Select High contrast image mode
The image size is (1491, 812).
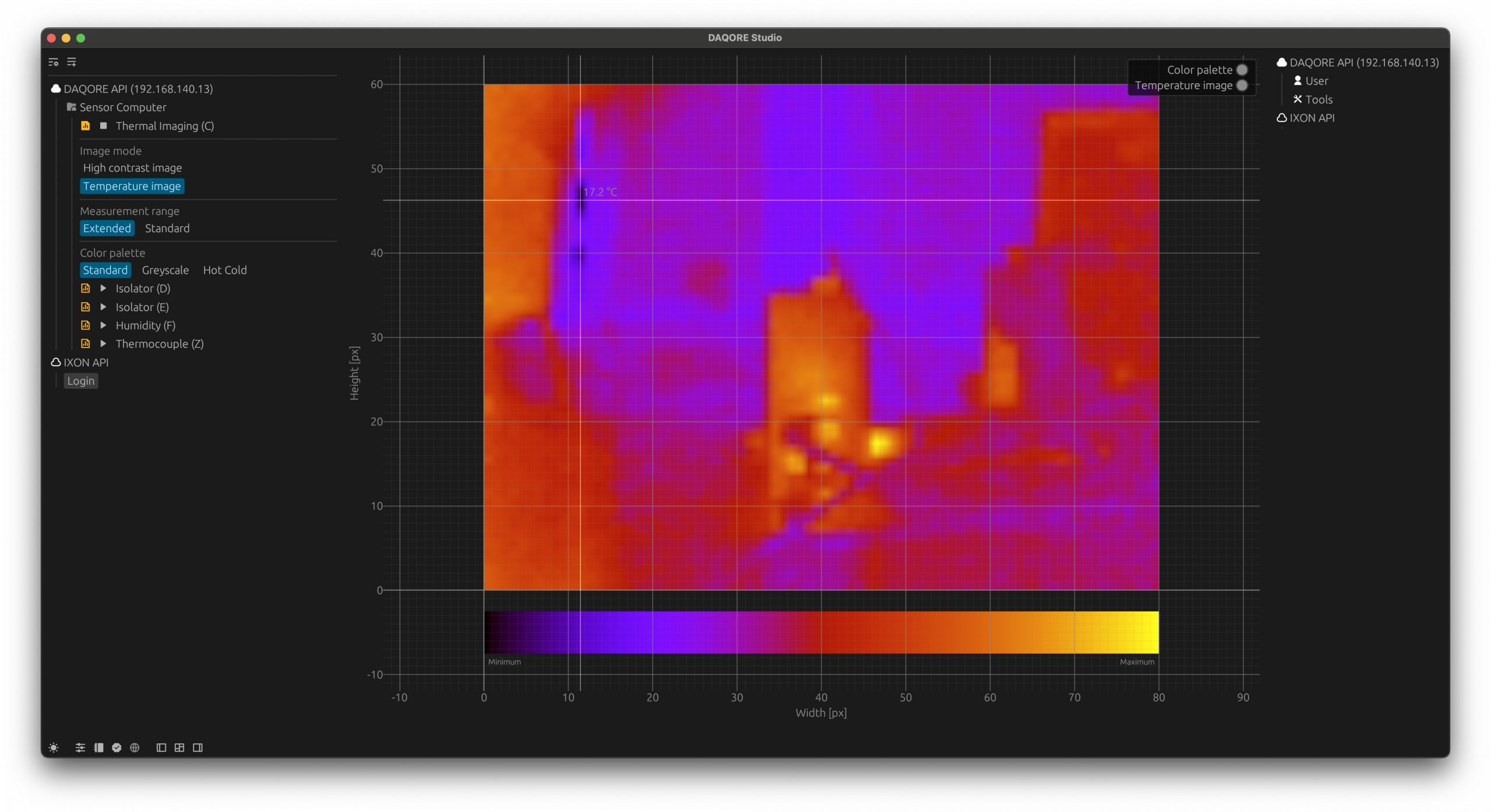(x=132, y=168)
